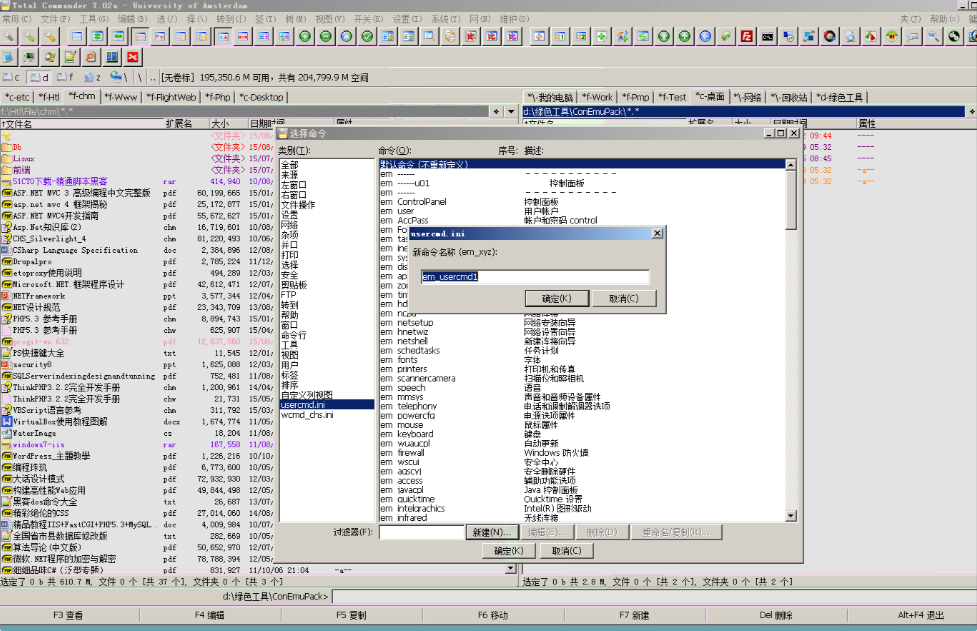The width and height of the screenshot is (977, 631).
Task: Select the em keyboard command row
Action: click(581, 434)
